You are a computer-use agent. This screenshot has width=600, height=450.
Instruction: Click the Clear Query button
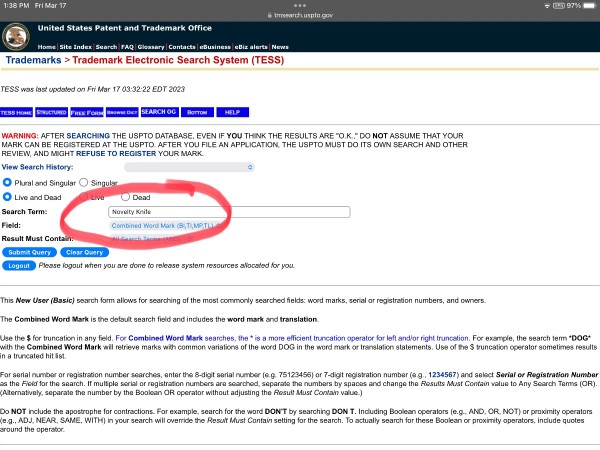point(85,253)
